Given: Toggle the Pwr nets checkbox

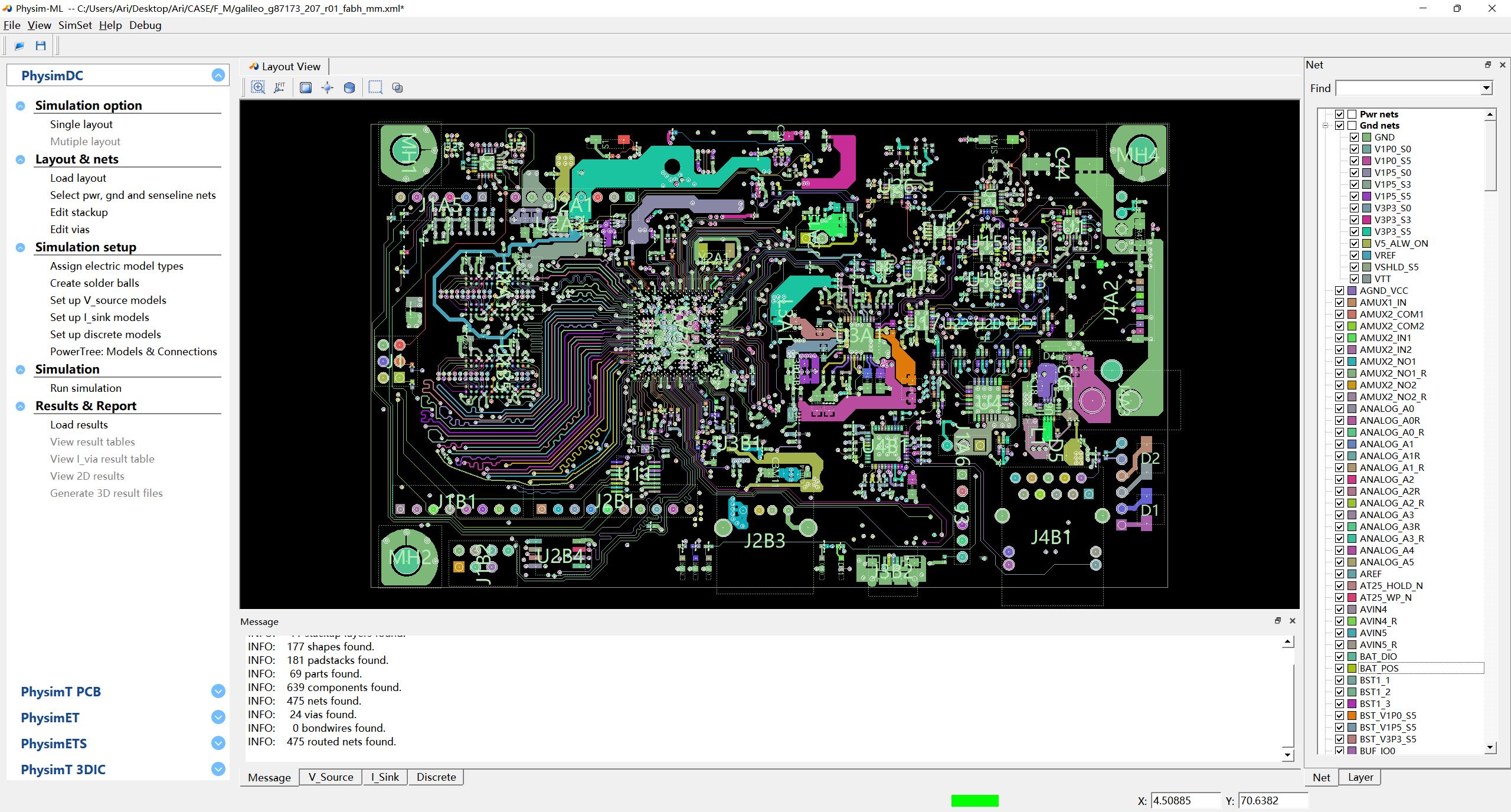Looking at the screenshot, I should (x=1340, y=114).
